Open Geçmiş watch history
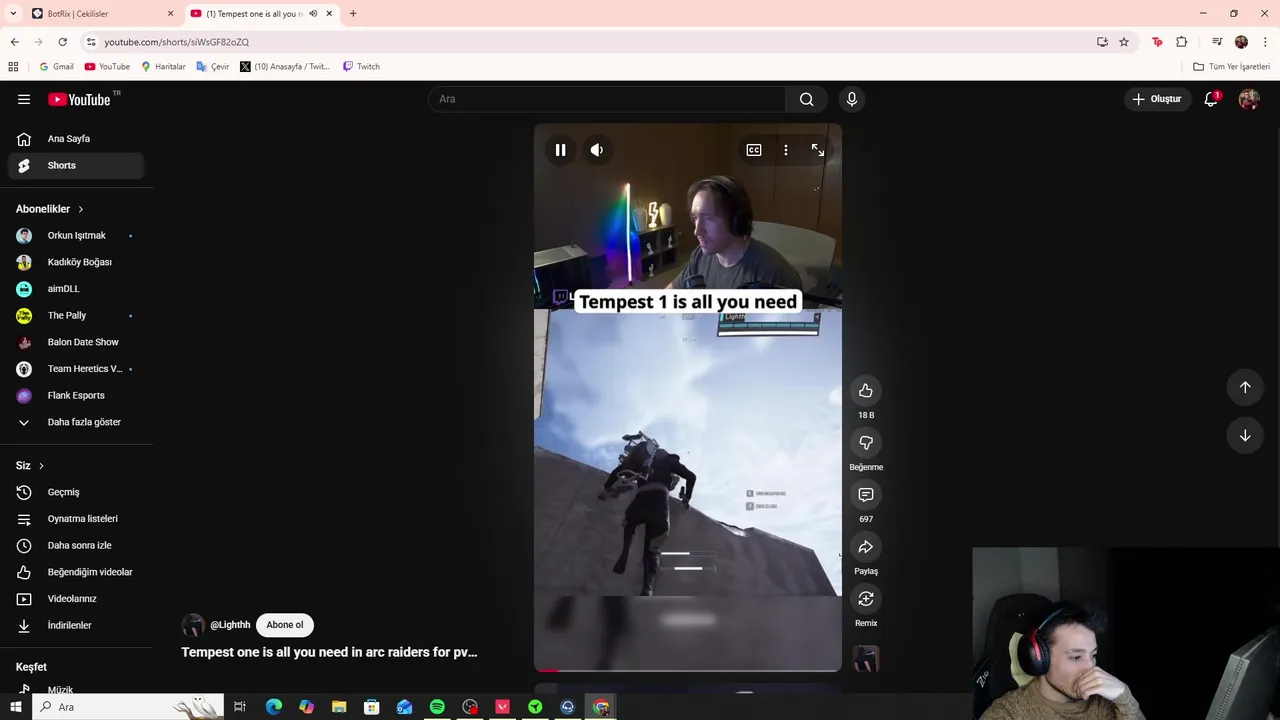The height and width of the screenshot is (720, 1280). (x=76, y=492)
